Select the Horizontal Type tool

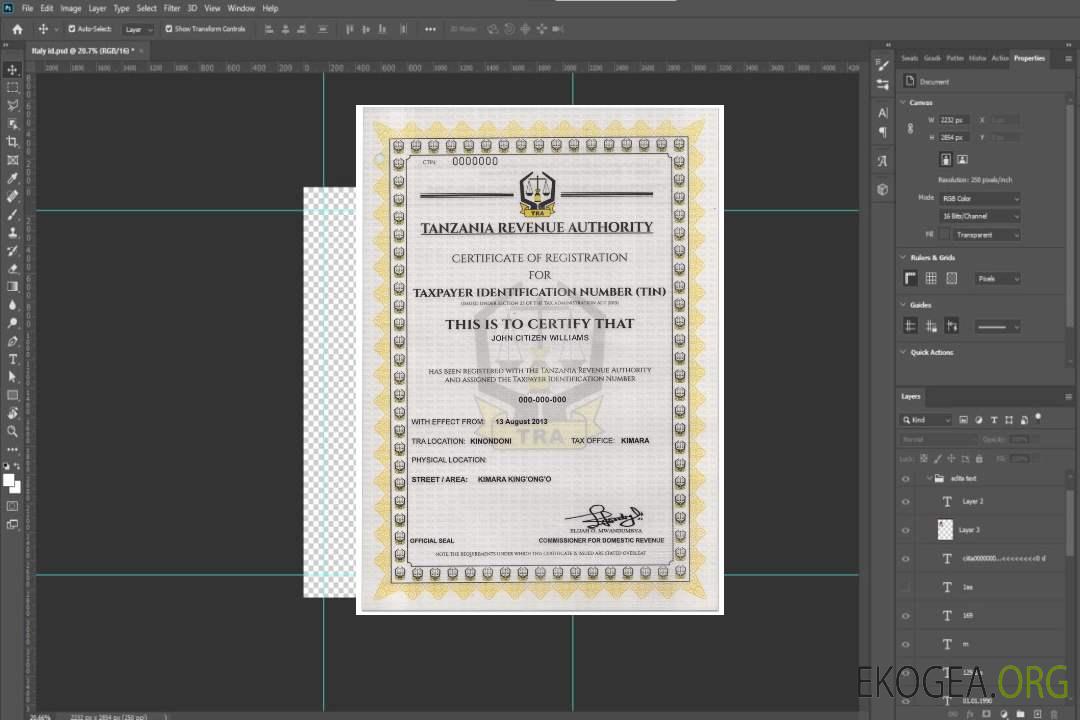click(x=13, y=359)
